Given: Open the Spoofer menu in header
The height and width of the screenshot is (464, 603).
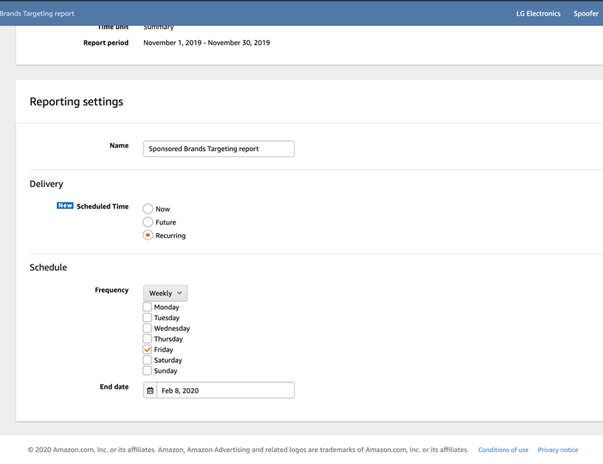Looking at the screenshot, I should tap(586, 14).
